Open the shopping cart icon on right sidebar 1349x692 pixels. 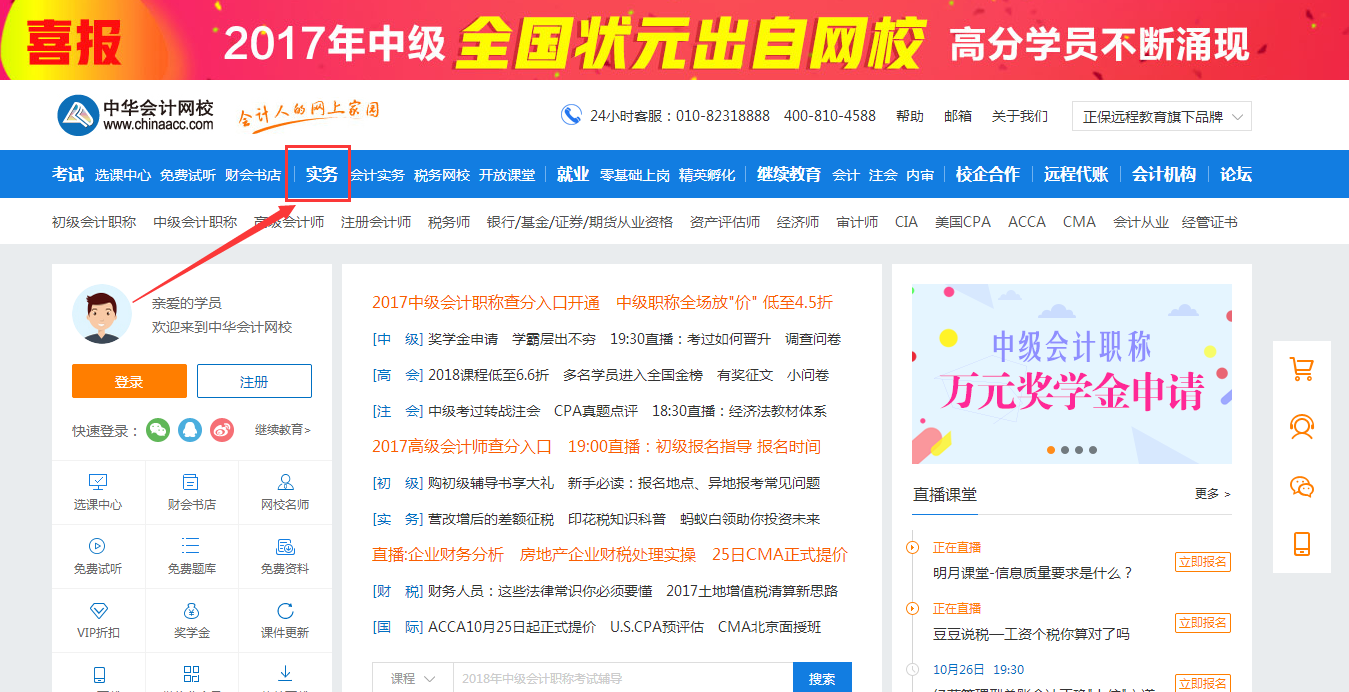pyautogui.click(x=1301, y=368)
